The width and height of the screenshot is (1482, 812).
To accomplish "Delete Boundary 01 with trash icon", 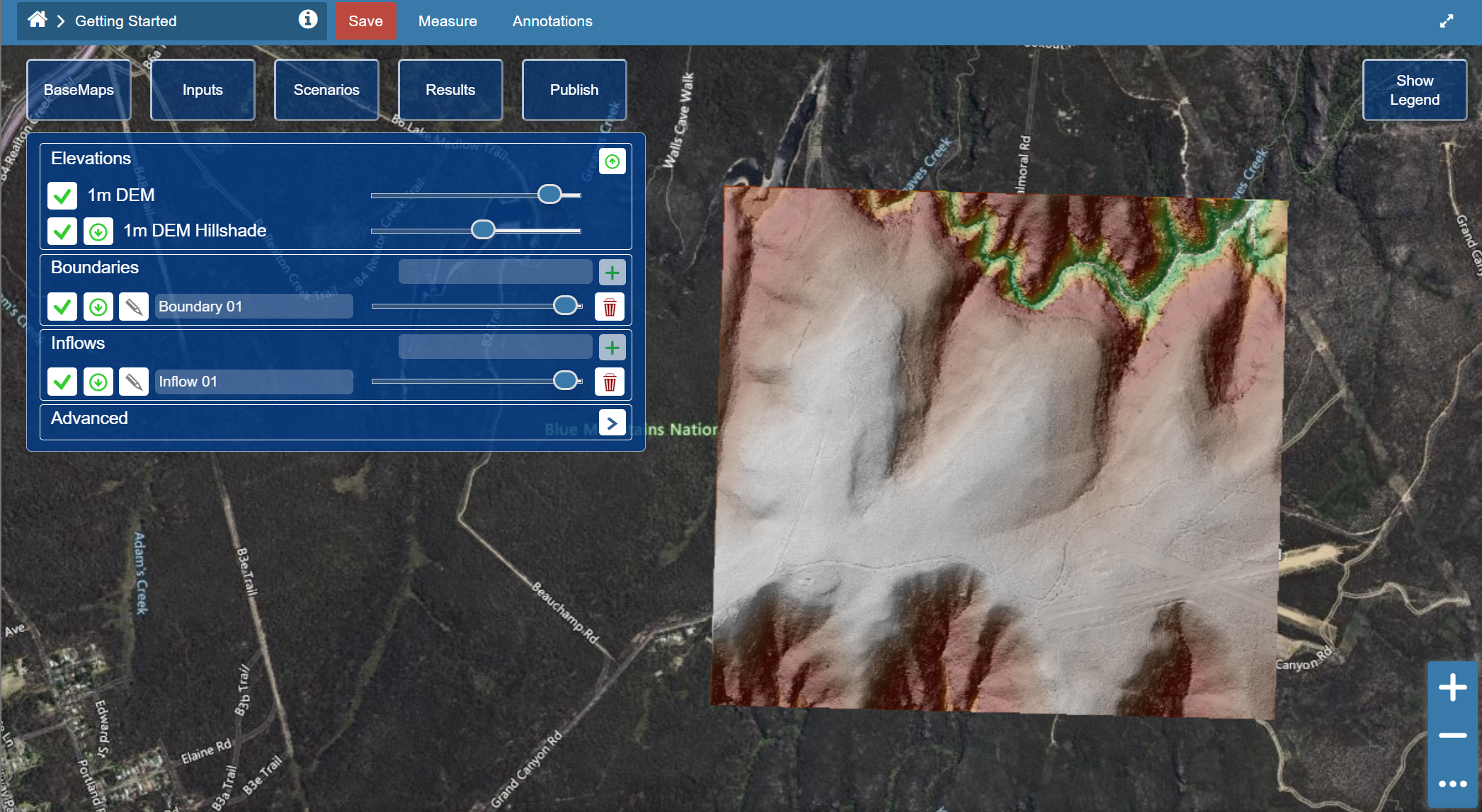I will [610, 307].
